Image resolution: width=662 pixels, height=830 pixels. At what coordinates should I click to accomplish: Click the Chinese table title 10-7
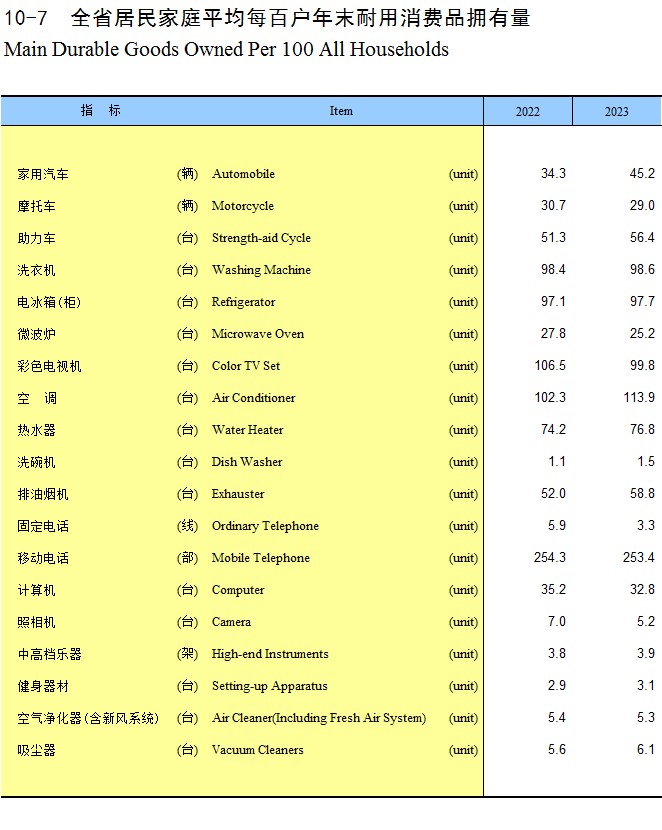(267, 18)
